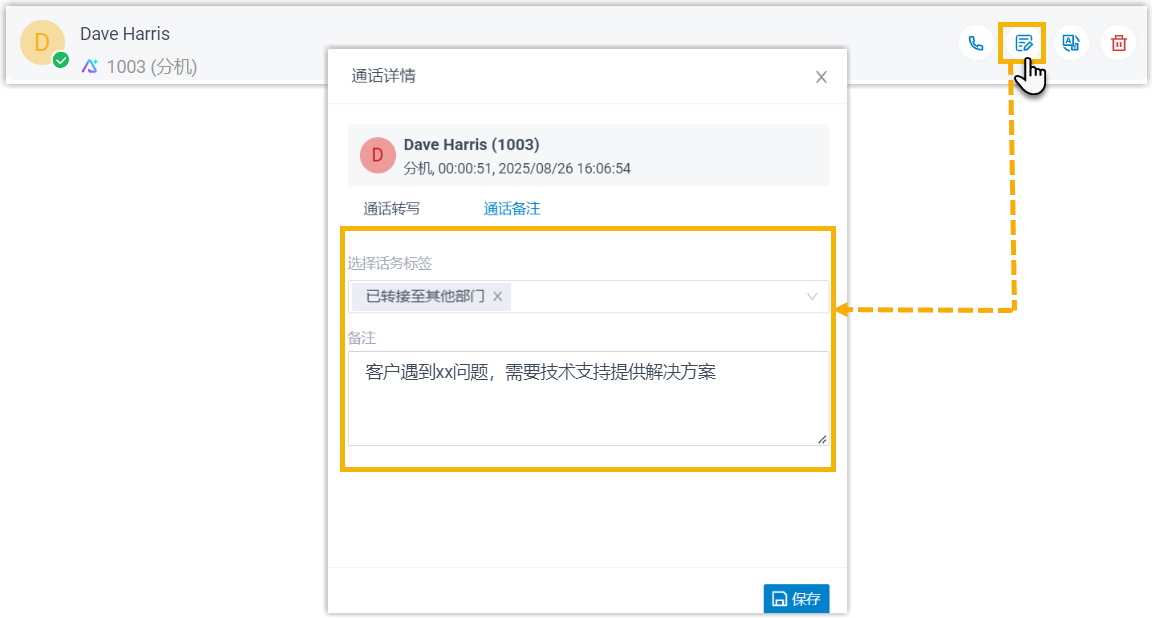Screen dimensions: 1153x618
Task: Select the 通话备注 tab
Action: tap(512, 209)
